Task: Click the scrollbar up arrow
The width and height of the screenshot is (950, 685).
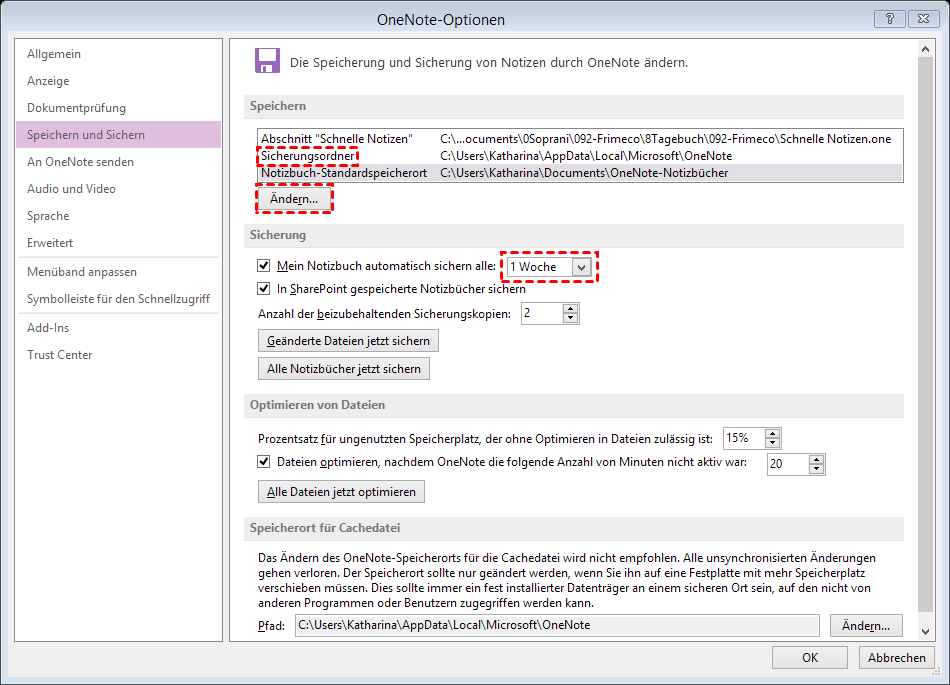Action: pos(925,49)
